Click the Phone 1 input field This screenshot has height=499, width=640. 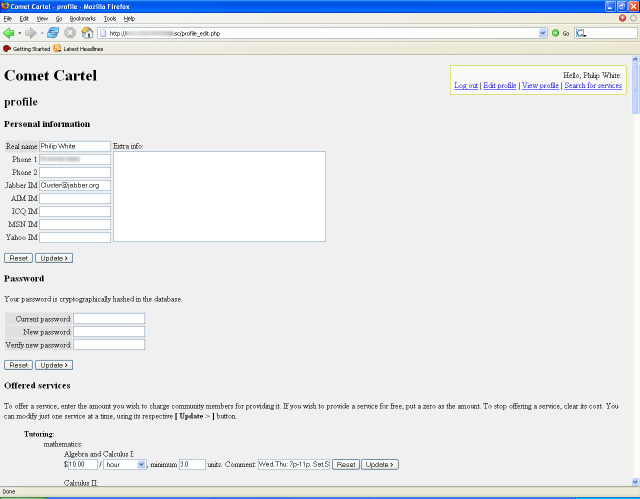point(75,159)
